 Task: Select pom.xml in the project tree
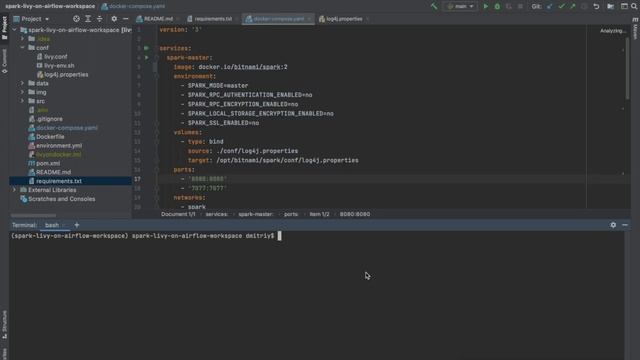point(48,163)
